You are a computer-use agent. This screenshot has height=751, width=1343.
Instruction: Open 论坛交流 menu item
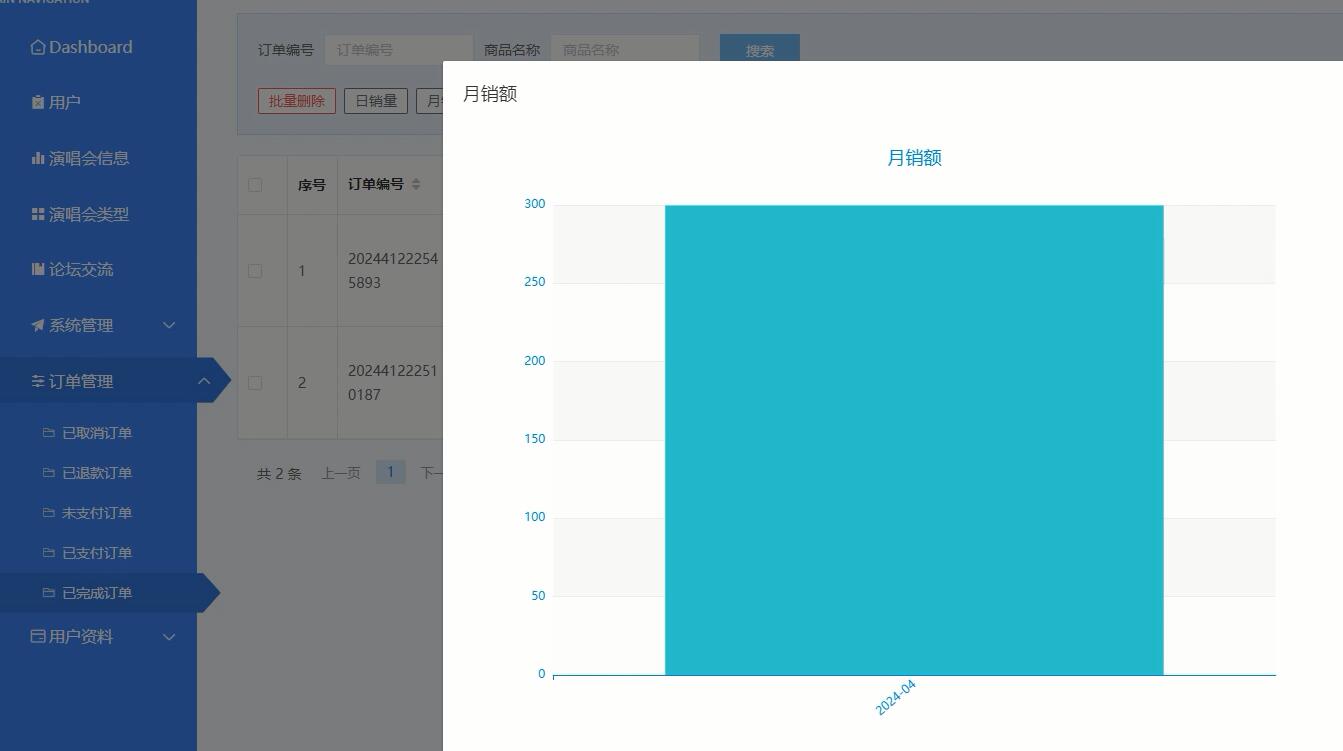(x=98, y=269)
